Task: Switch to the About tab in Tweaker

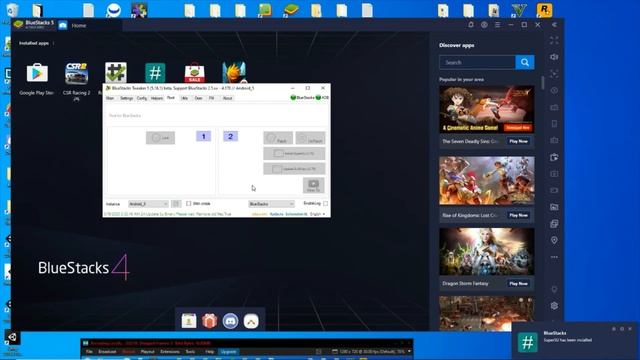Action: 227,98
